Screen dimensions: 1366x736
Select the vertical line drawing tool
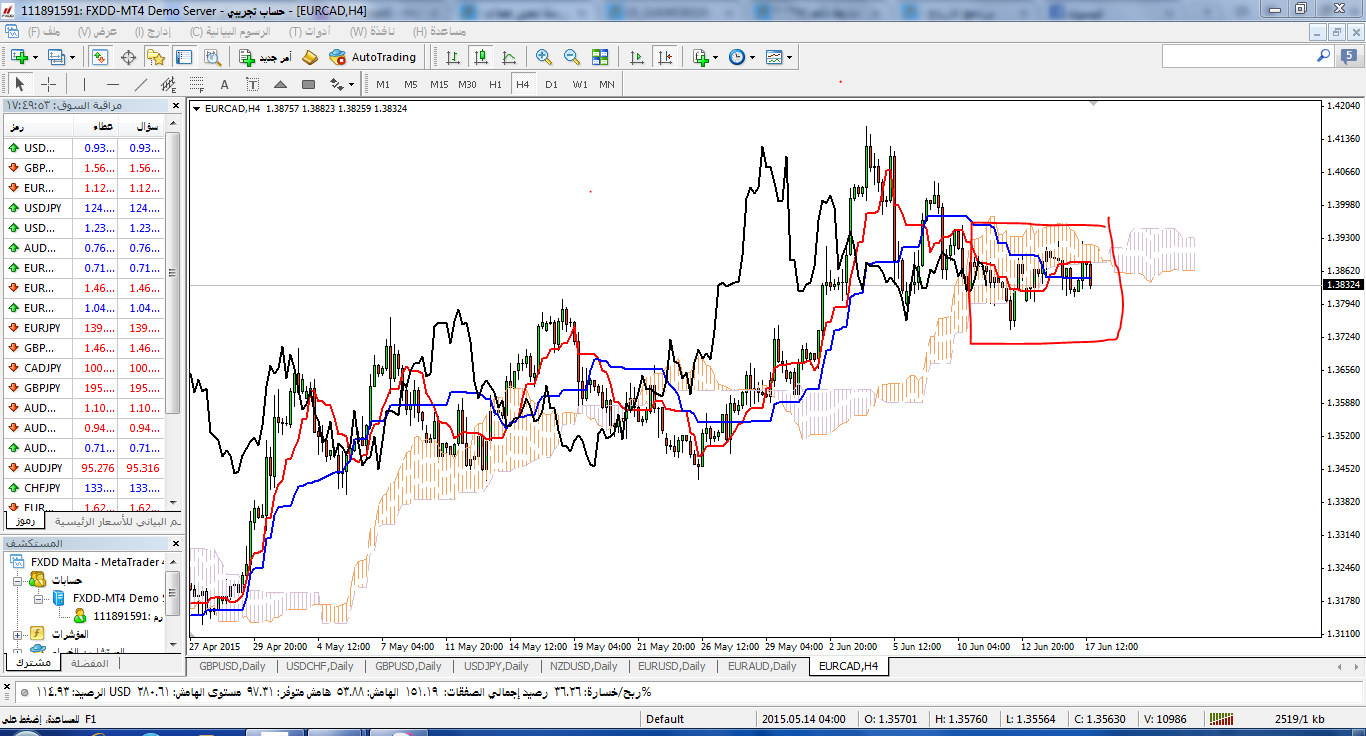click(x=85, y=84)
